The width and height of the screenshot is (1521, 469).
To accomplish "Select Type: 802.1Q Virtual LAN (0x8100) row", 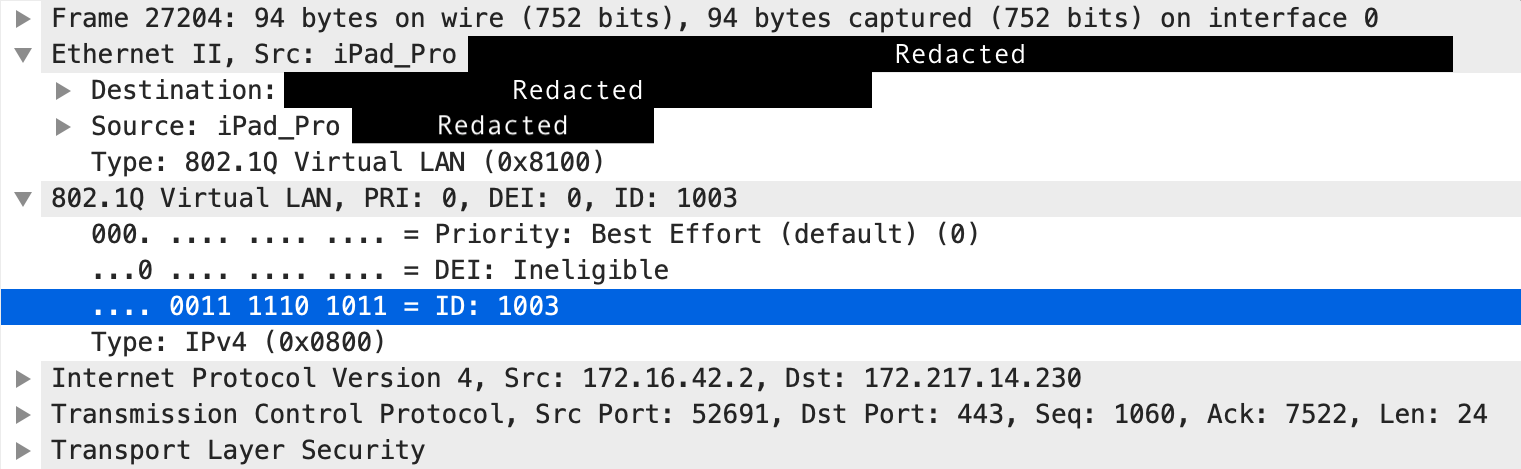I will pyautogui.click(x=760, y=162).
